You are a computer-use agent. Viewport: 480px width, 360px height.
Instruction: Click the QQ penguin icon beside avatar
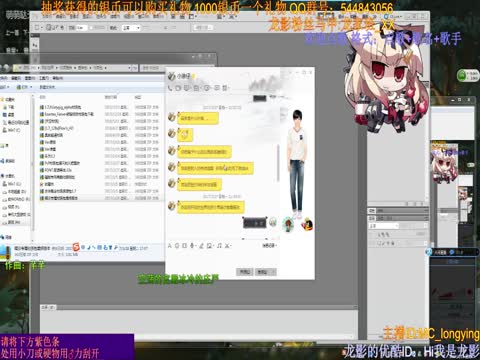(307, 225)
